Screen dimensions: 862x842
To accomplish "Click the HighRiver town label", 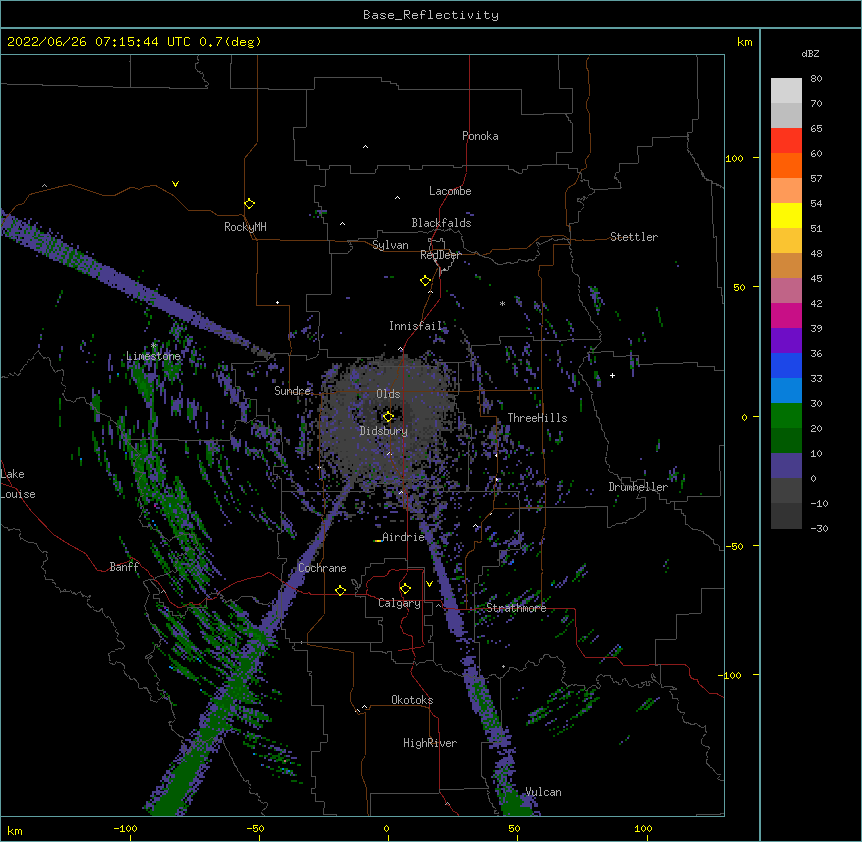I will 430,743.
